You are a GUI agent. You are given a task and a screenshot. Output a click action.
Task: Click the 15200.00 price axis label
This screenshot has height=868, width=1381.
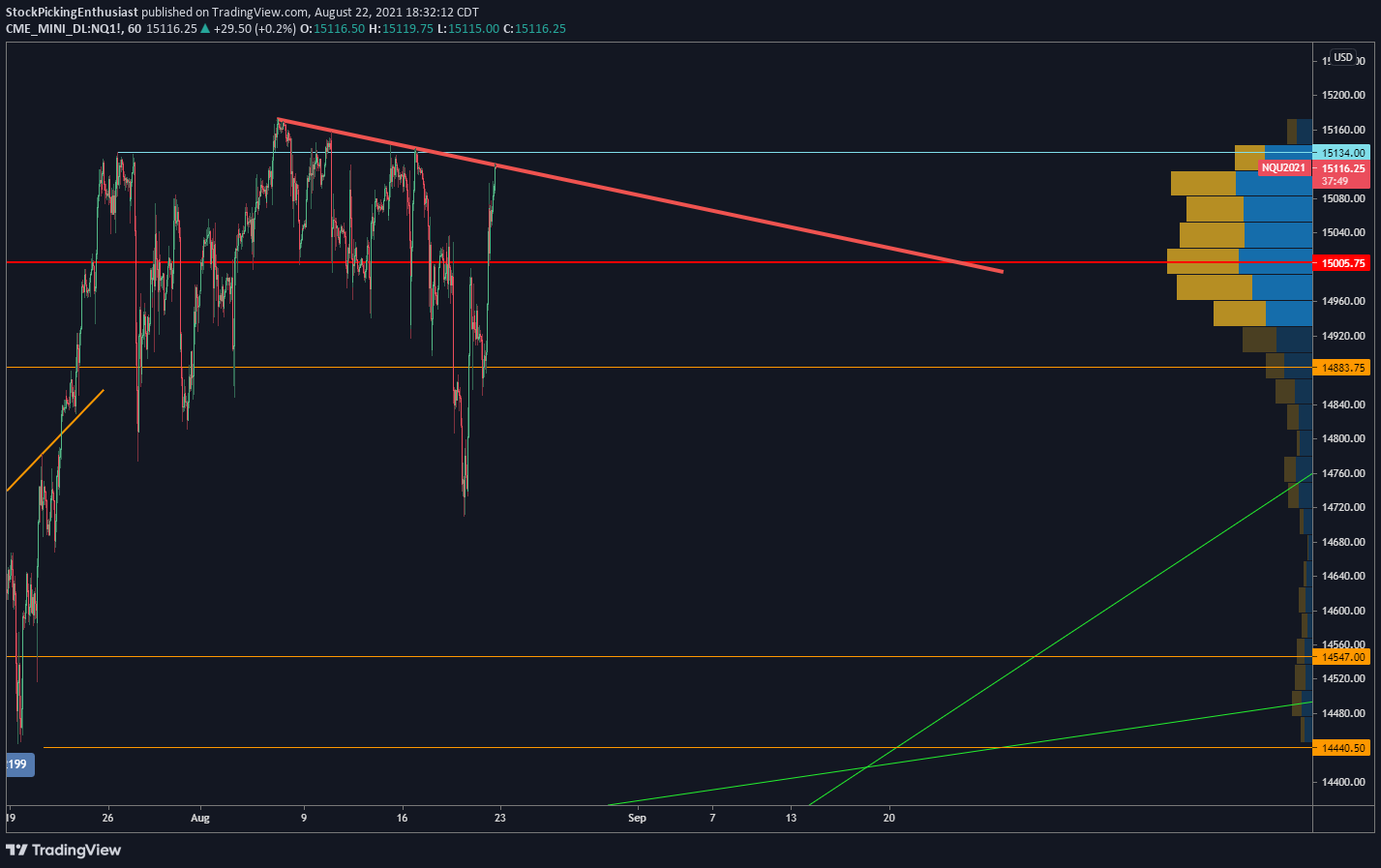1344,95
